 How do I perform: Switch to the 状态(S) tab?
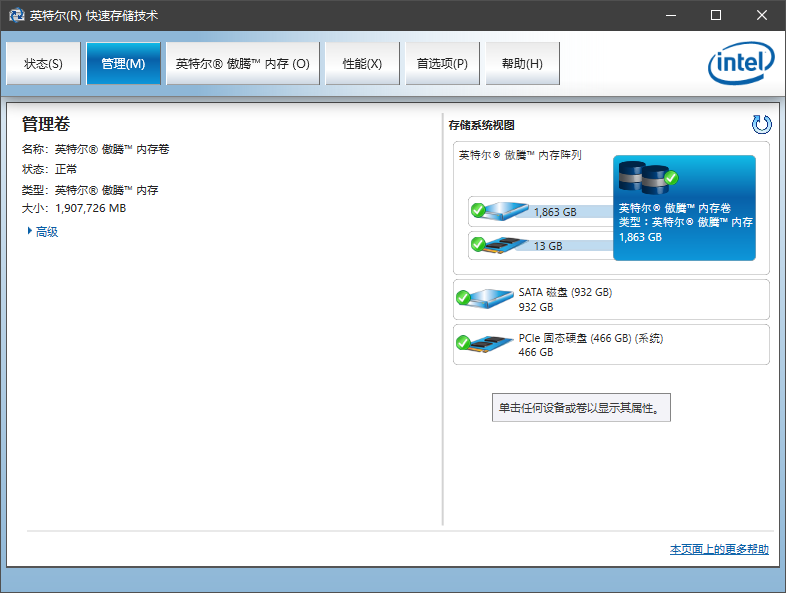(x=43, y=64)
